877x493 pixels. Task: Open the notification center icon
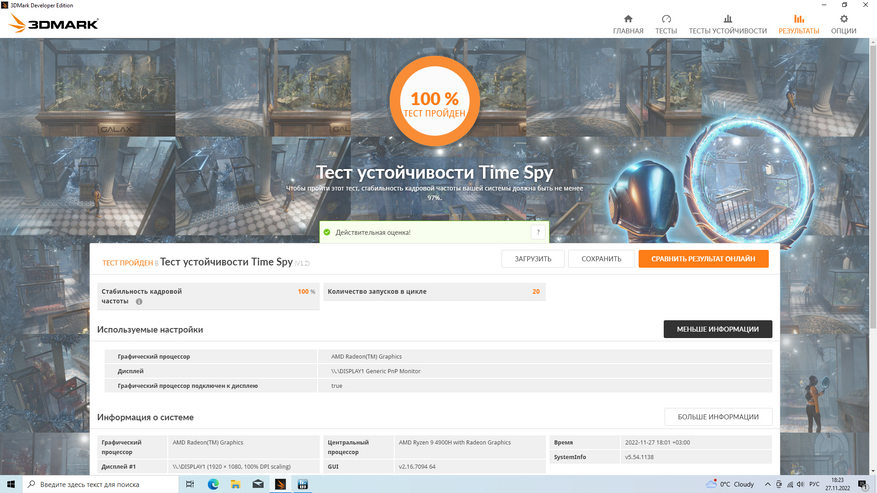(863, 485)
